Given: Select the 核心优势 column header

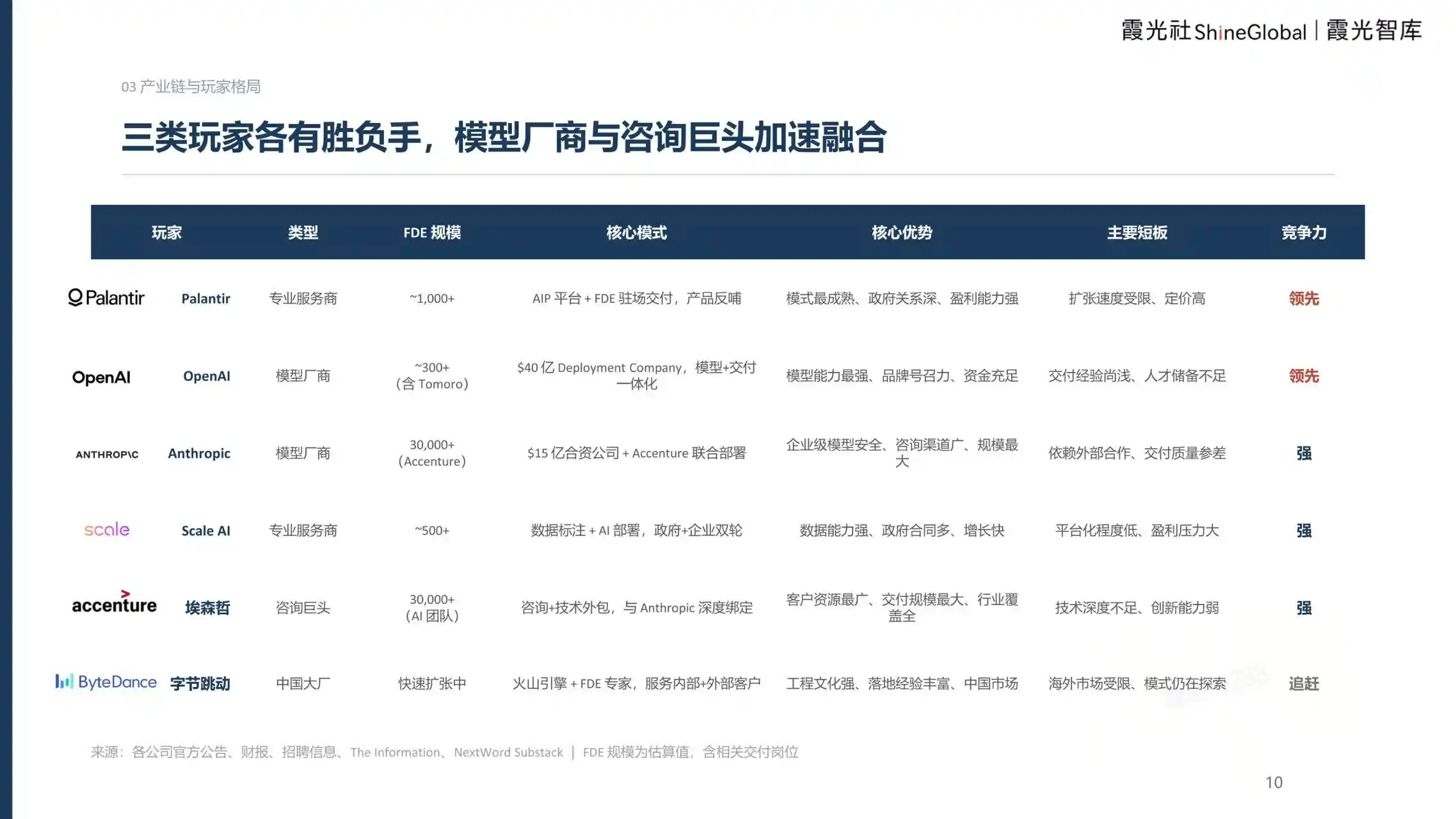Looking at the screenshot, I should (x=902, y=232).
